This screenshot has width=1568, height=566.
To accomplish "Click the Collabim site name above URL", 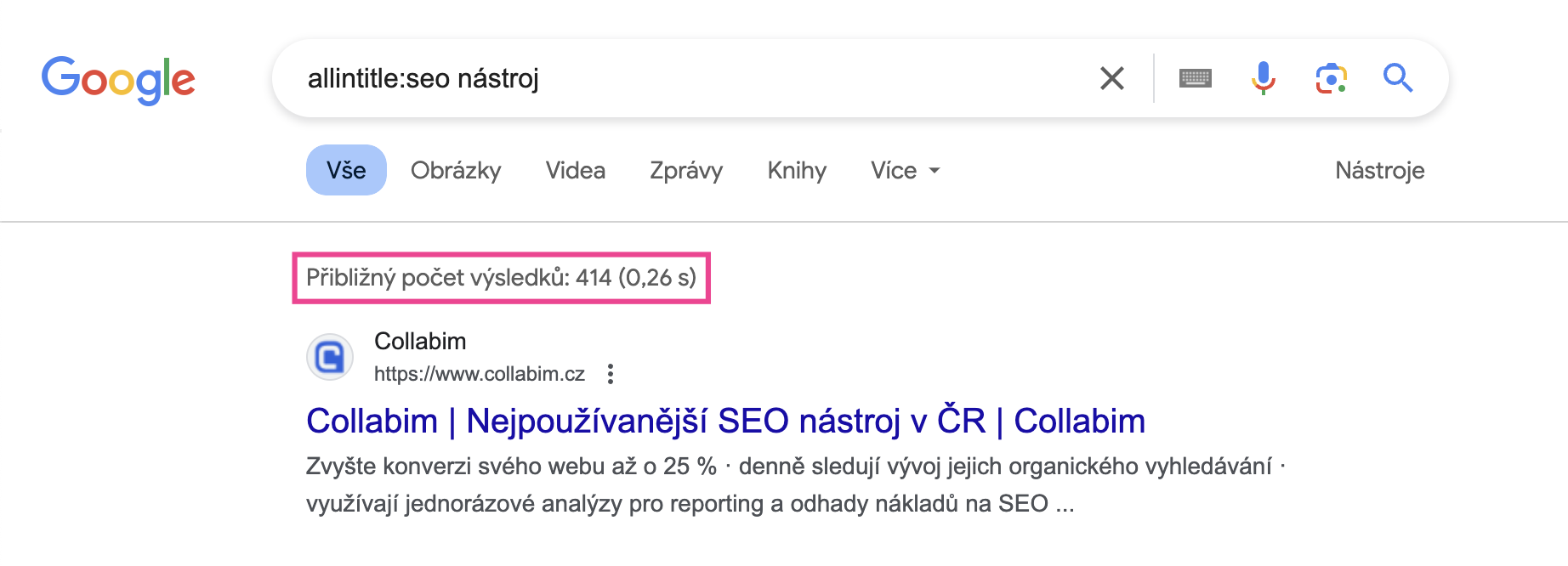I will tap(420, 342).
